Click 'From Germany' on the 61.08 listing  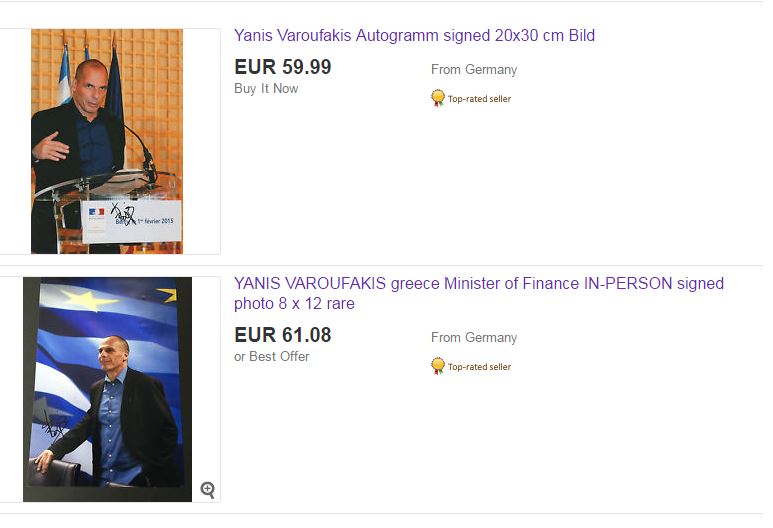474,338
